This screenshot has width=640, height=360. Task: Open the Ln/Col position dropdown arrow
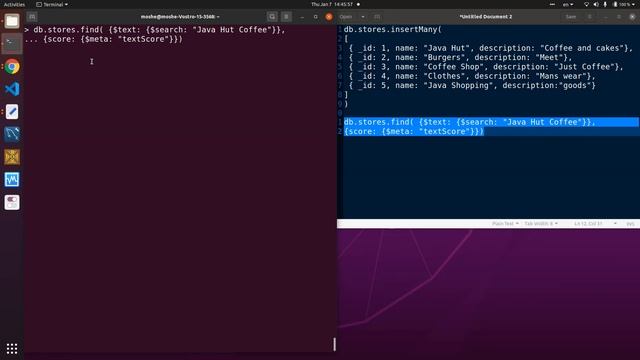[615, 224]
